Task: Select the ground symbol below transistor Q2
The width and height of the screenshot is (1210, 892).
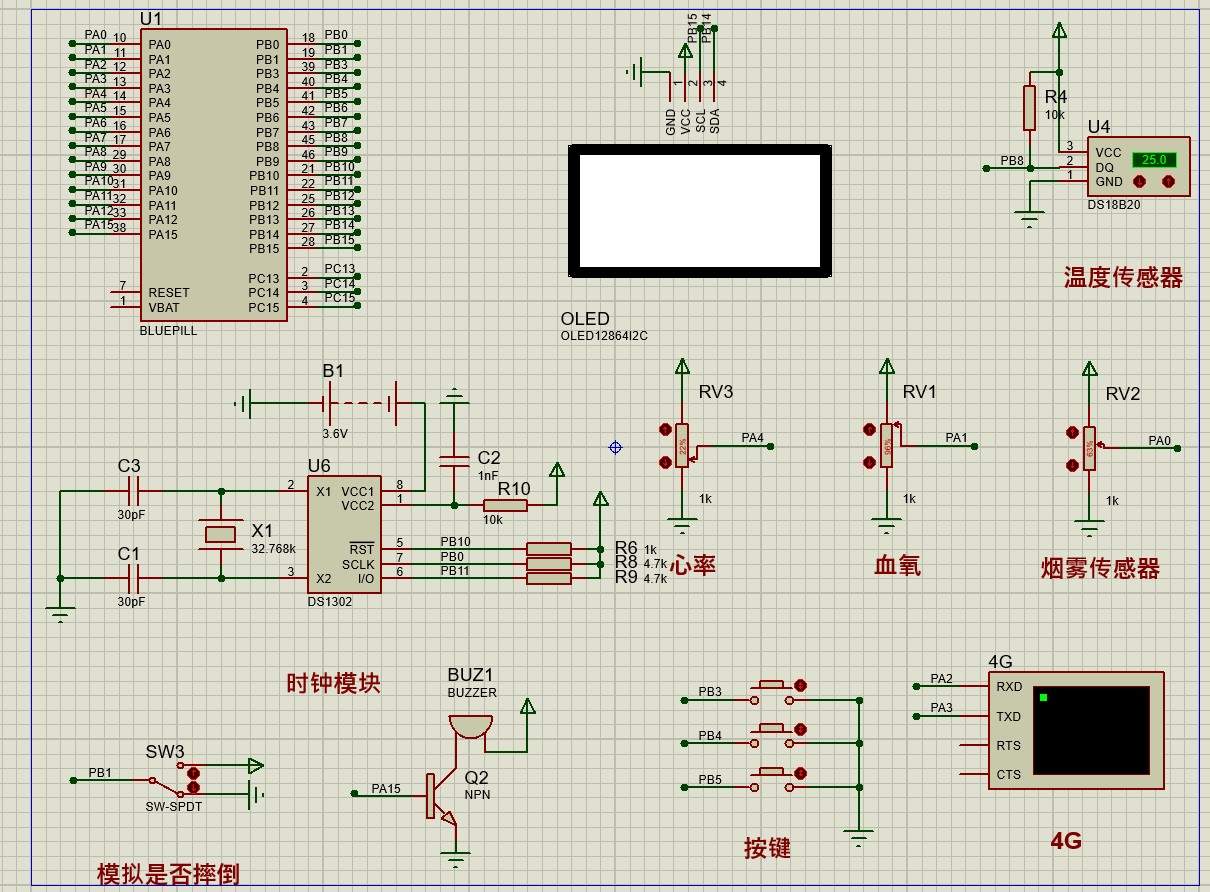Action: [x=456, y=859]
